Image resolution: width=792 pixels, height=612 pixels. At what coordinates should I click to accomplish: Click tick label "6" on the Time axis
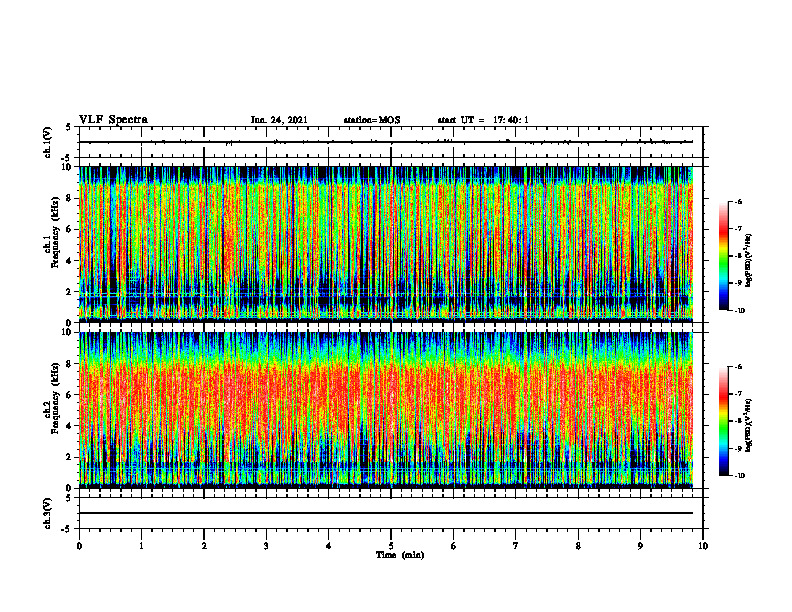454,546
